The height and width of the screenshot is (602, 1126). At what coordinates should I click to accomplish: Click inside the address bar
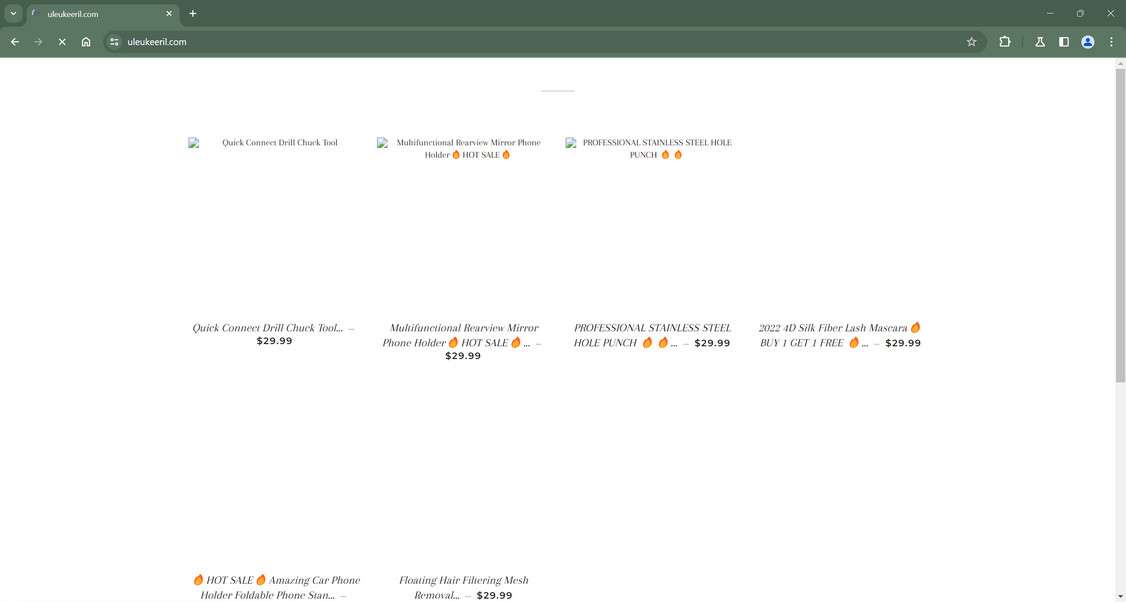coord(400,42)
